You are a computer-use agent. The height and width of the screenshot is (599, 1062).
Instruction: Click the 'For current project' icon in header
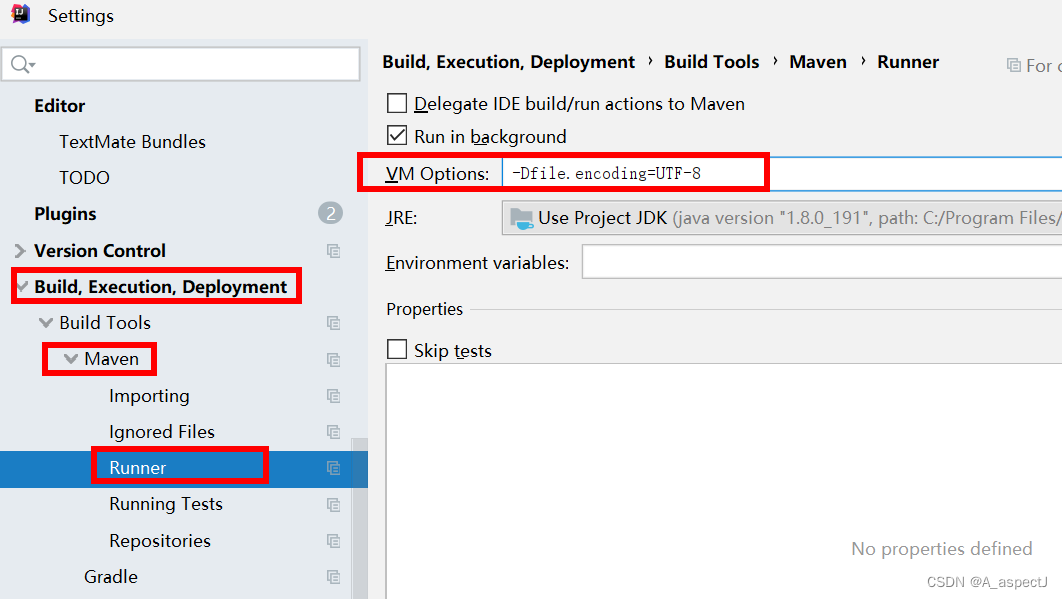pos(1013,65)
